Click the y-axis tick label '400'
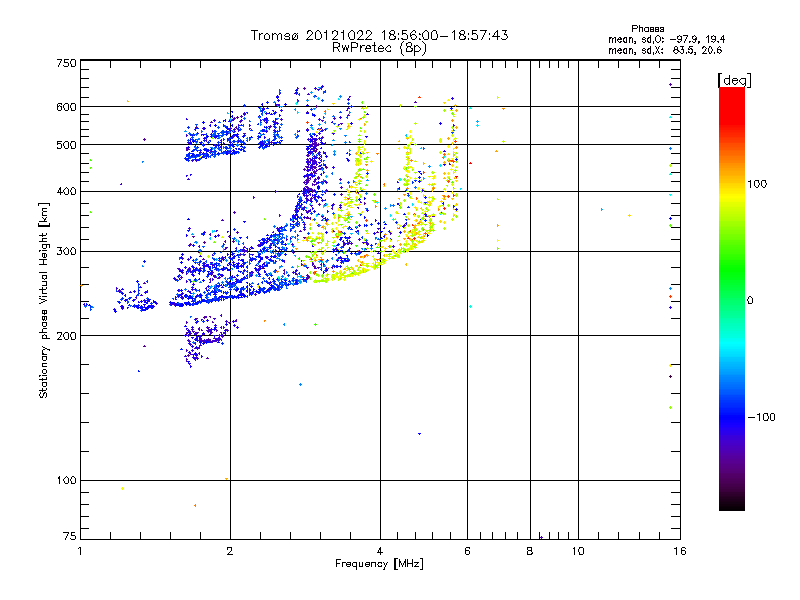This screenshot has height=600, width=800. pos(67,192)
